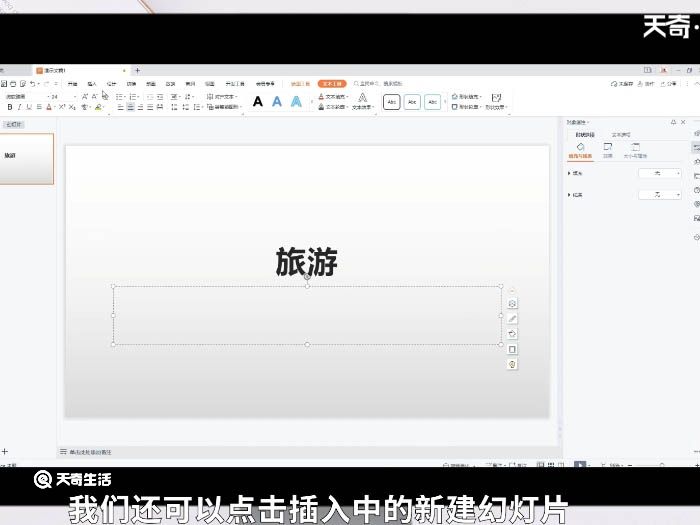Close the object properties panel

(683, 122)
